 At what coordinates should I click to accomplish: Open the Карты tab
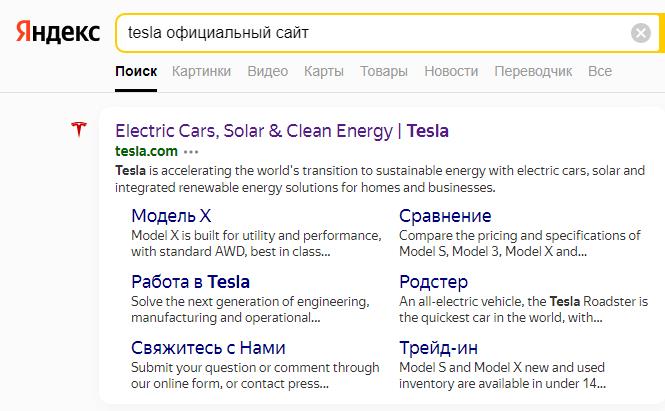click(324, 71)
